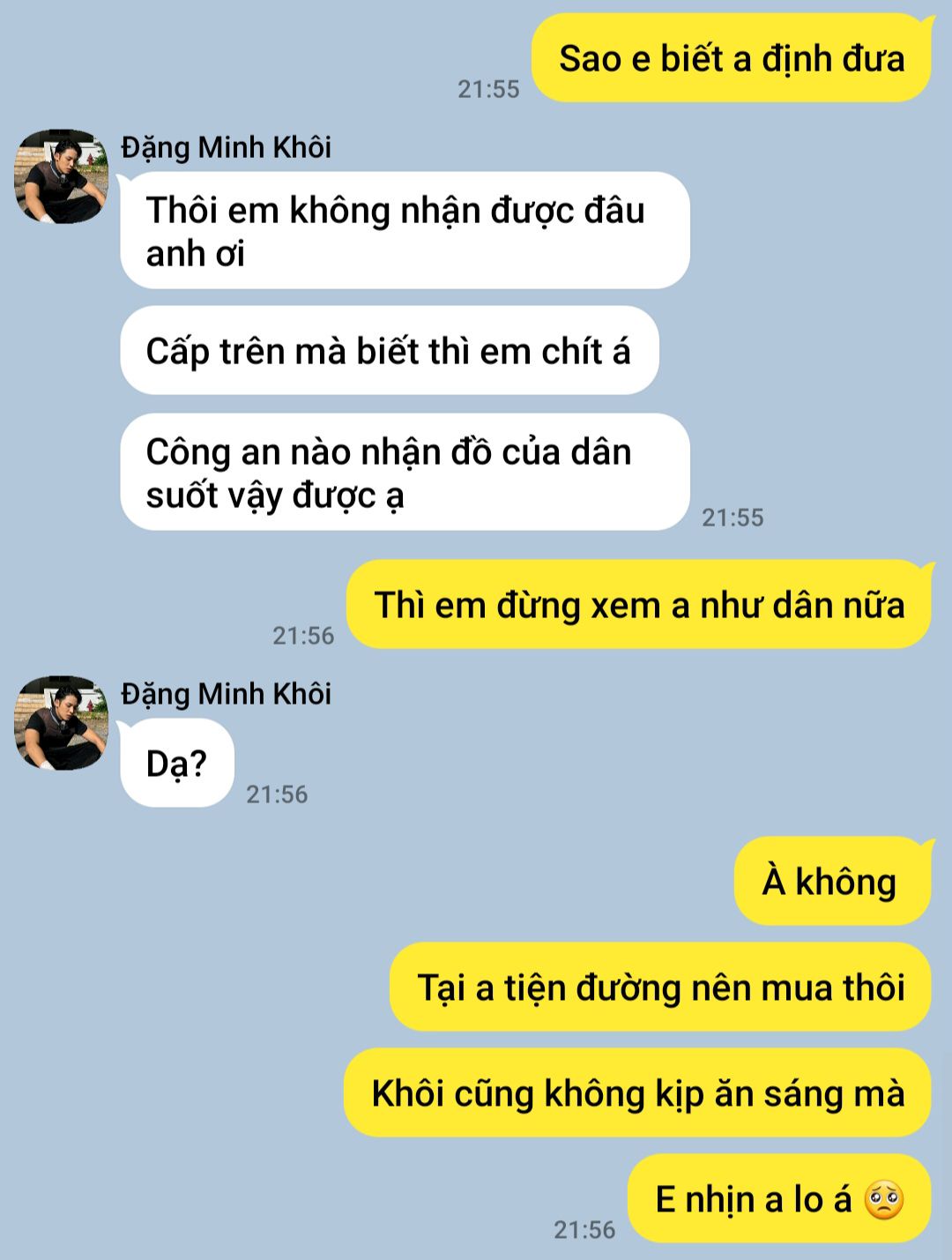Open Đặng Minh Khôi's upper avatar photo
Viewport: 952px width, 1260px height.
tap(61, 176)
